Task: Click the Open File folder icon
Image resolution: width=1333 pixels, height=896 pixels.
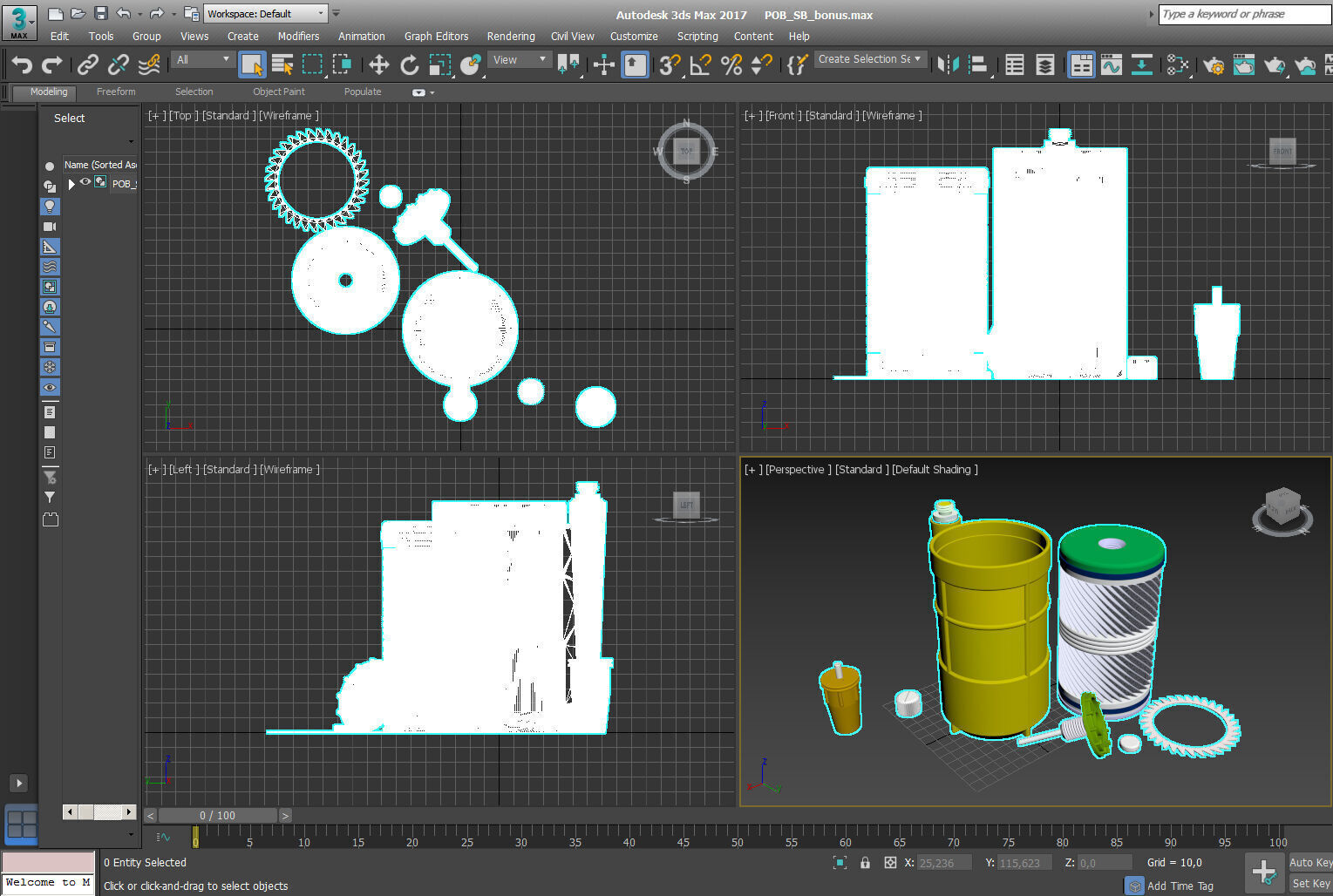Action: [78, 13]
